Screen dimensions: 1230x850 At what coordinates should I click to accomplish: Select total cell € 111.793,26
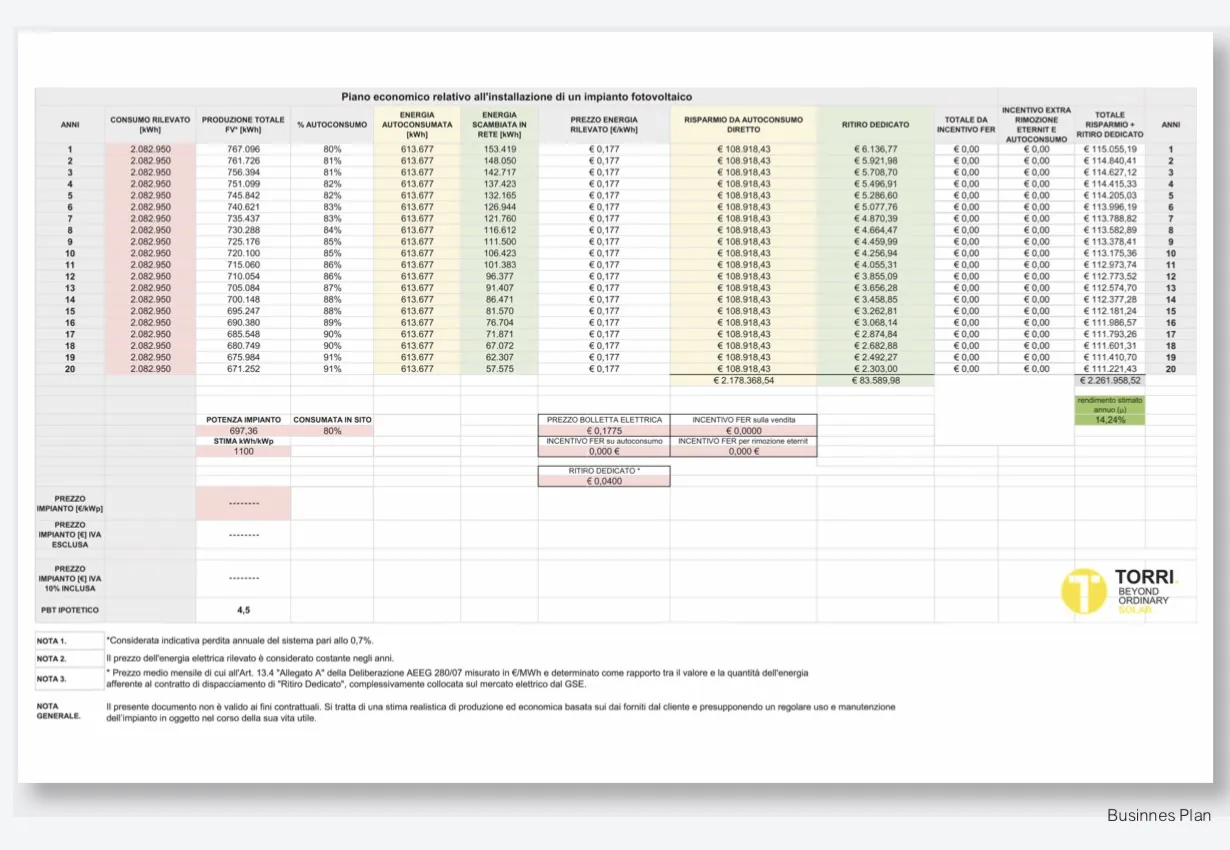coord(1110,334)
